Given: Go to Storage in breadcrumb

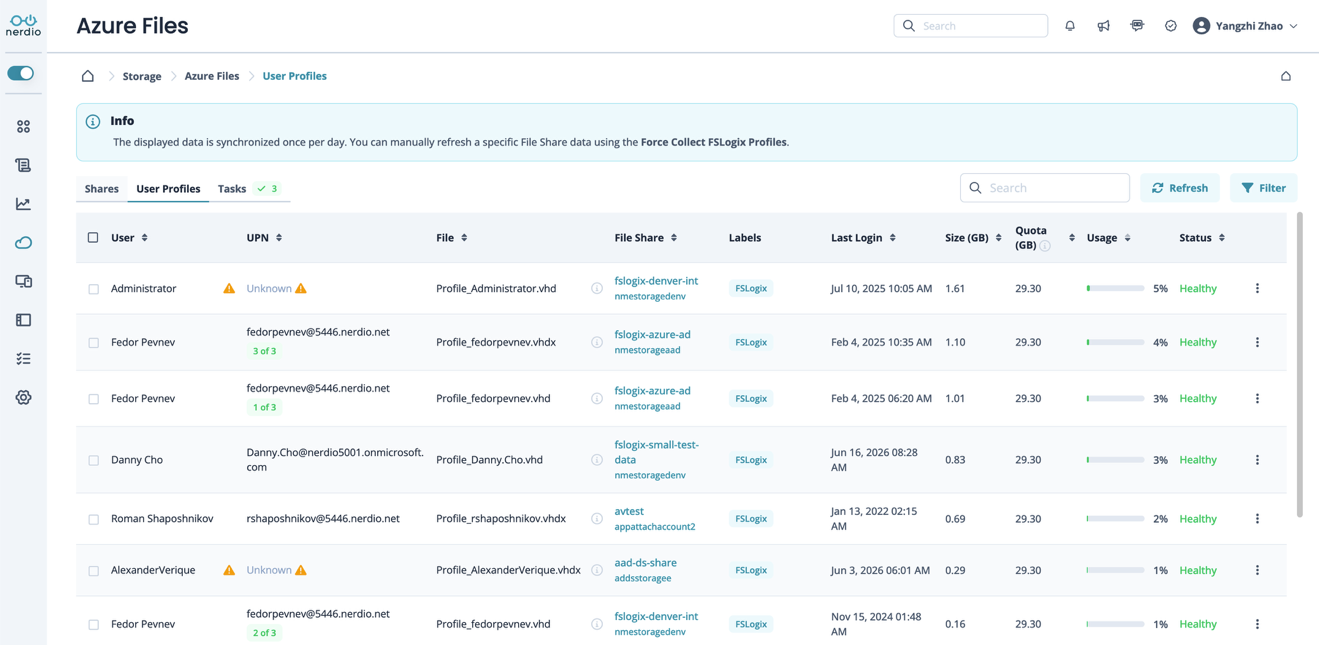Looking at the screenshot, I should [142, 76].
